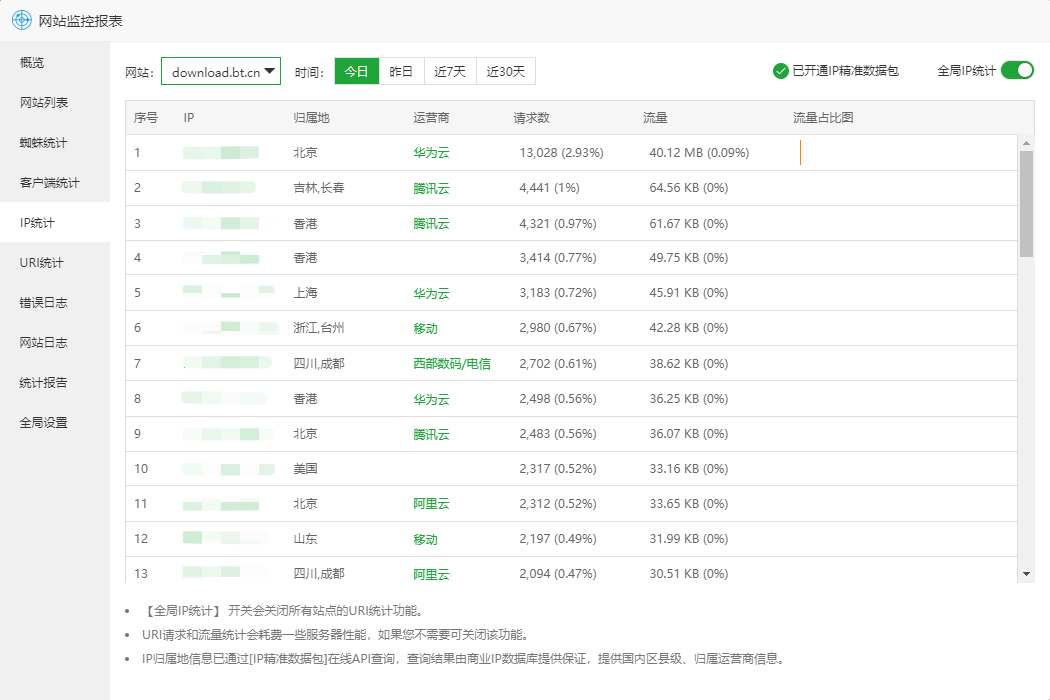Click the 山东 location cell
Screen dimensions: 1050x700
(x=305, y=539)
